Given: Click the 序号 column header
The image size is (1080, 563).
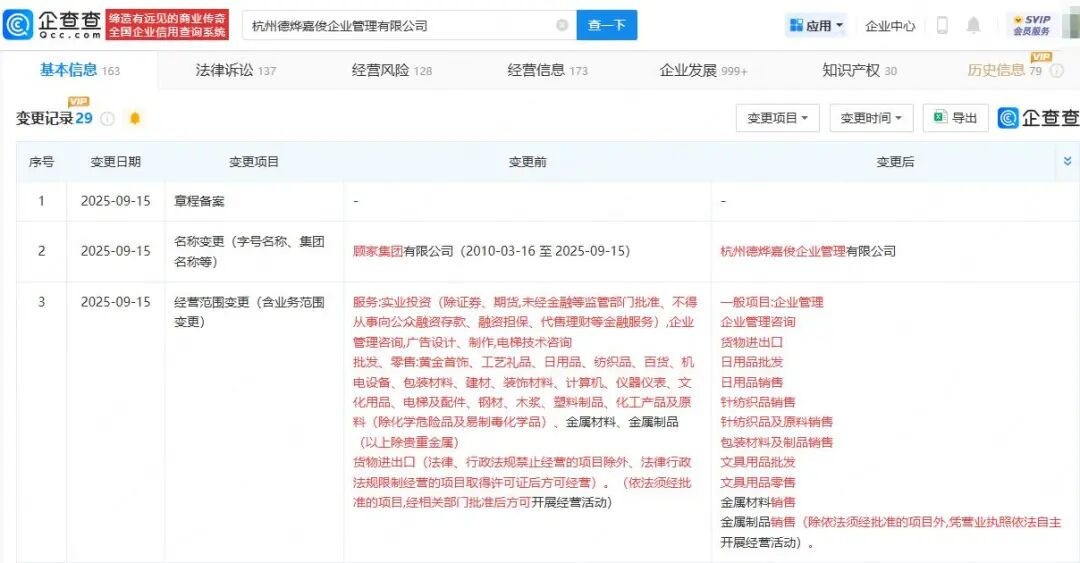Looking at the screenshot, I should (41, 162).
